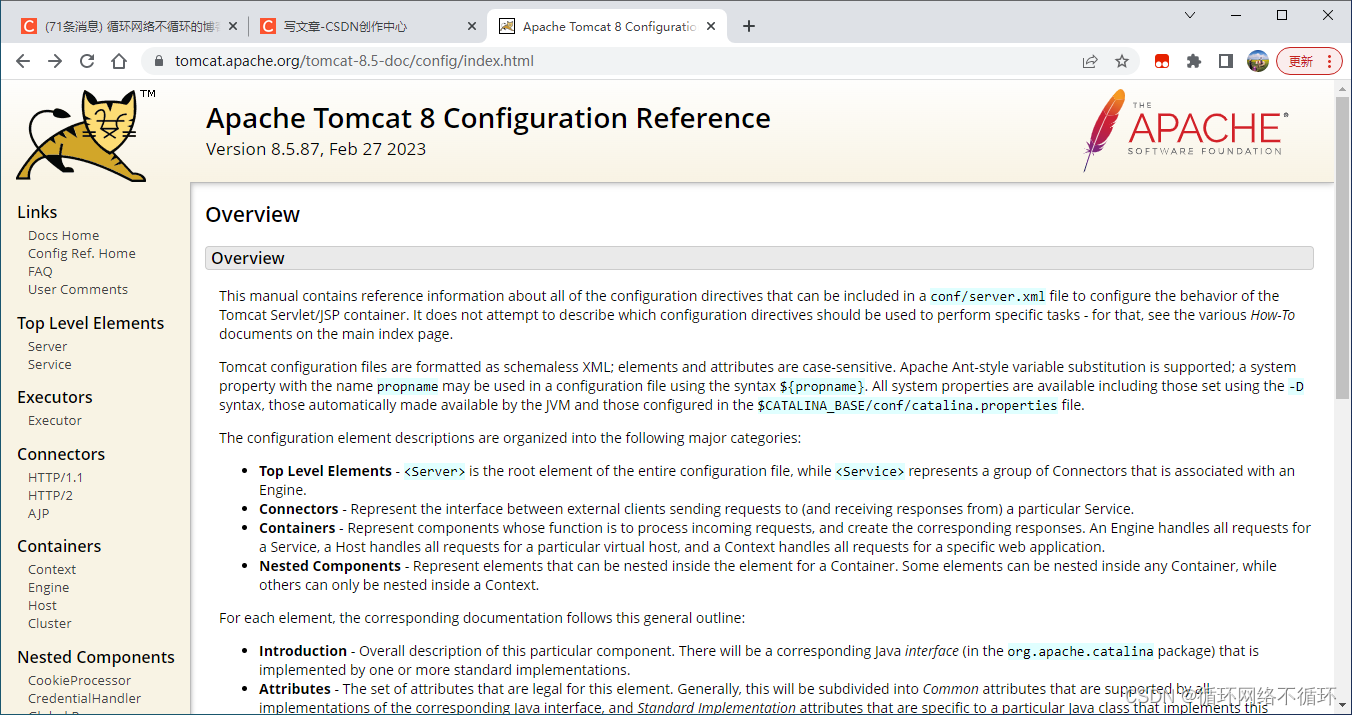Switch to the 循环网络不循环 CSDN tab

tap(129, 27)
